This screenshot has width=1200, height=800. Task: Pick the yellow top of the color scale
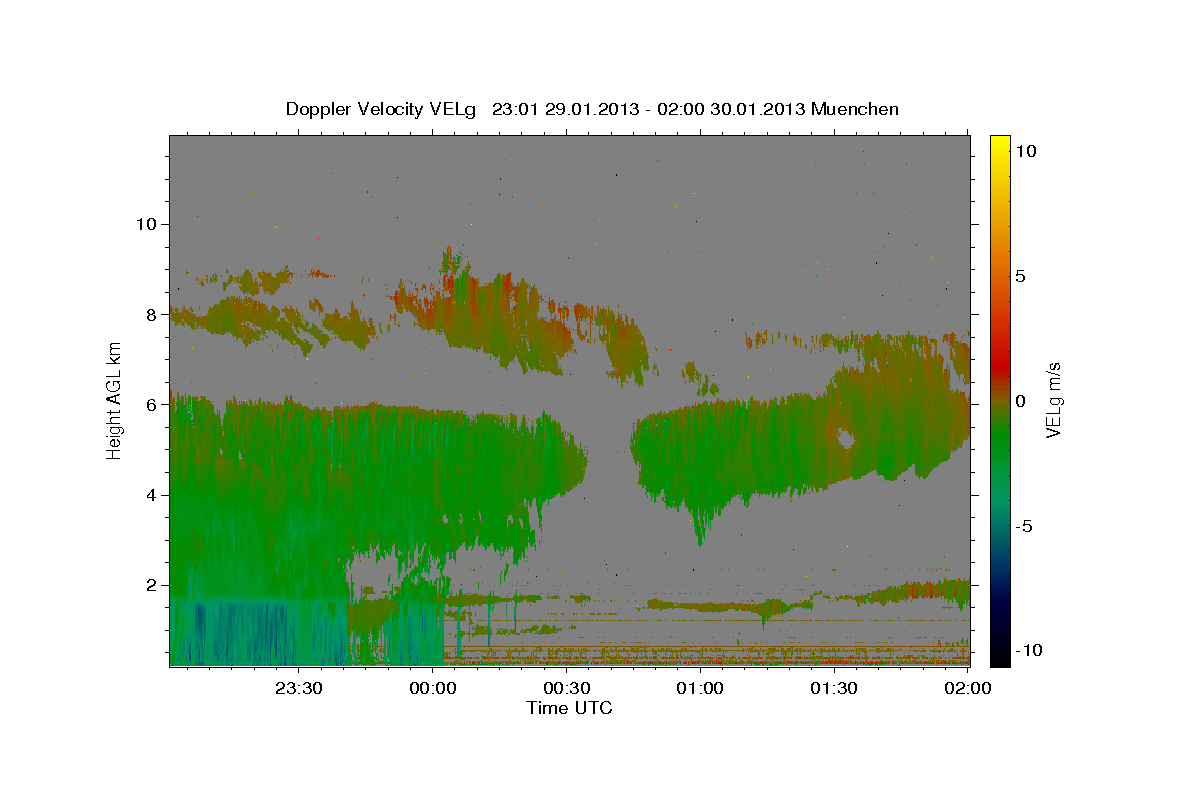click(x=999, y=142)
